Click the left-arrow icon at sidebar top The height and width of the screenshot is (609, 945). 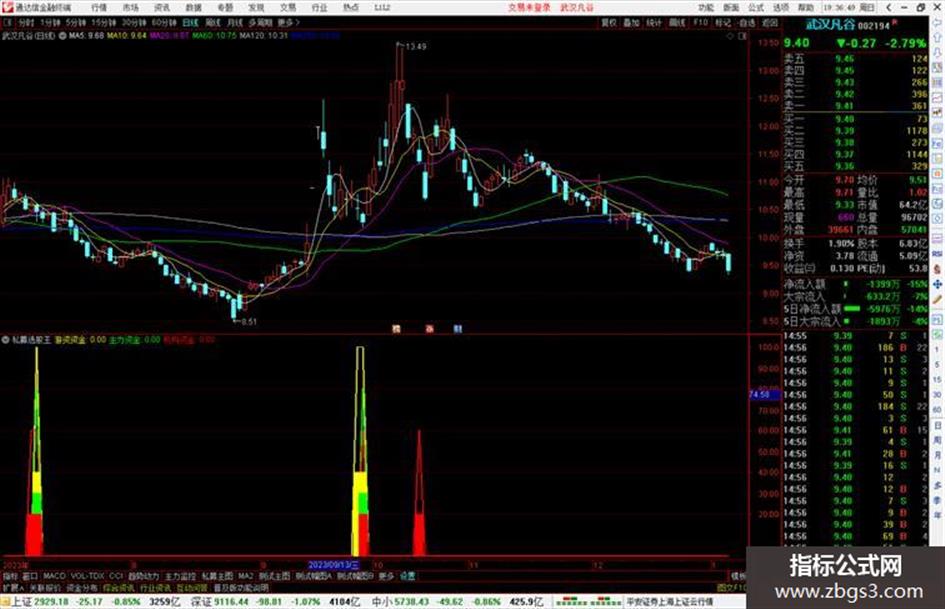coord(938,23)
